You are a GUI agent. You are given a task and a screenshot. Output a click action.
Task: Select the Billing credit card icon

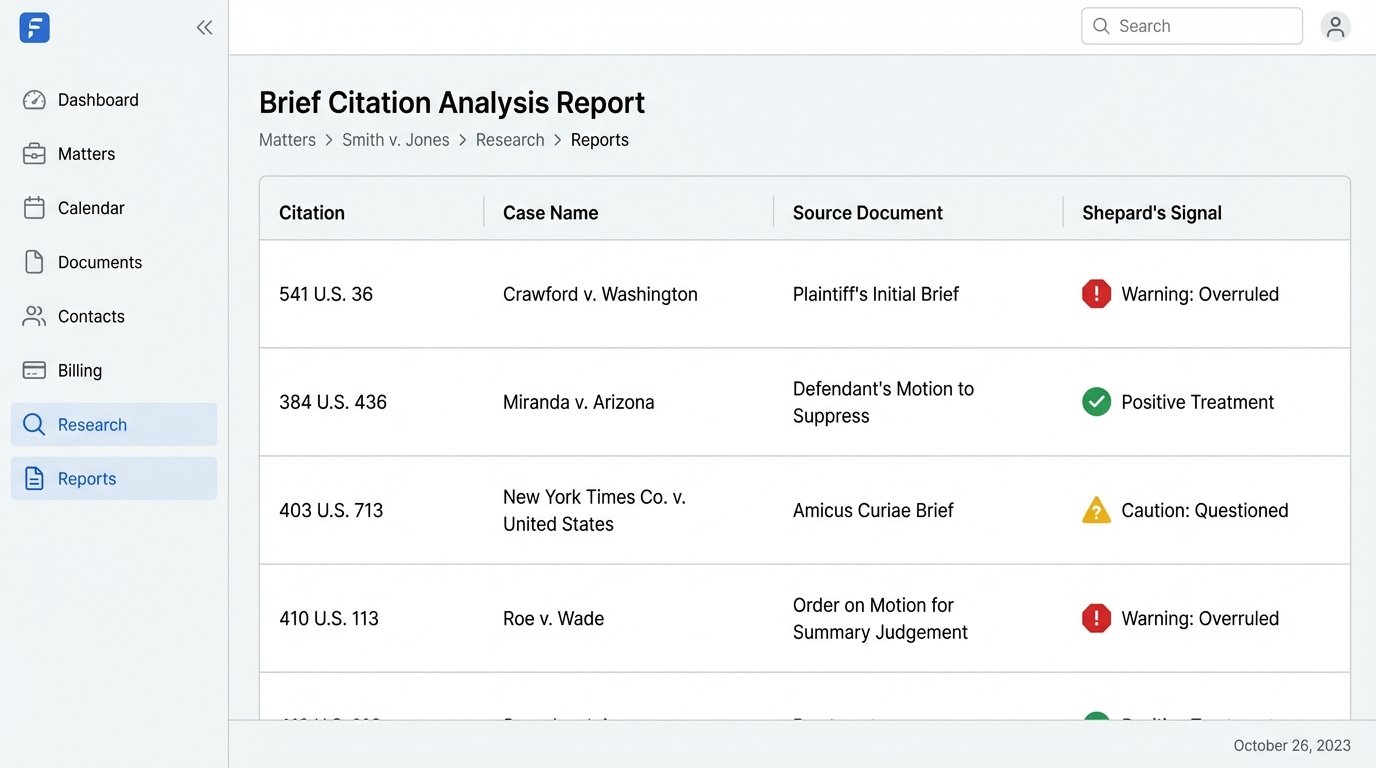(34, 369)
